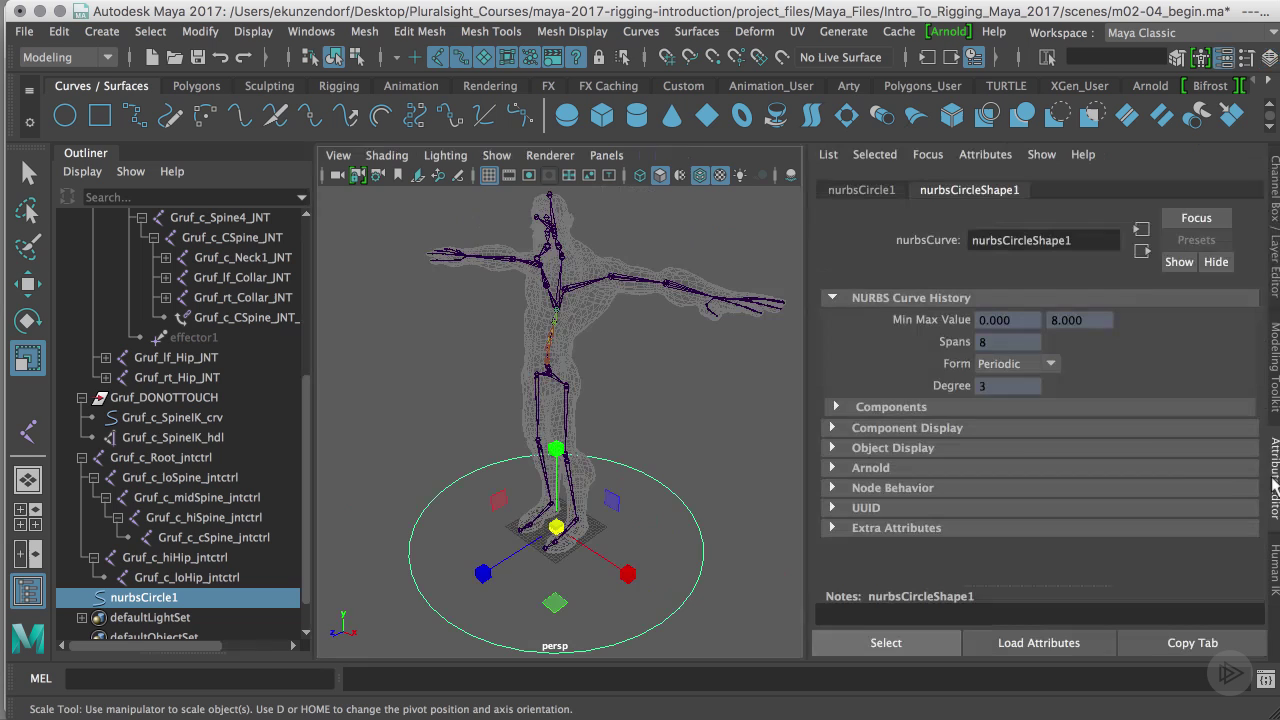The width and height of the screenshot is (1280, 720).
Task: Create a NURBS torus from shelf
Action: 742,116
